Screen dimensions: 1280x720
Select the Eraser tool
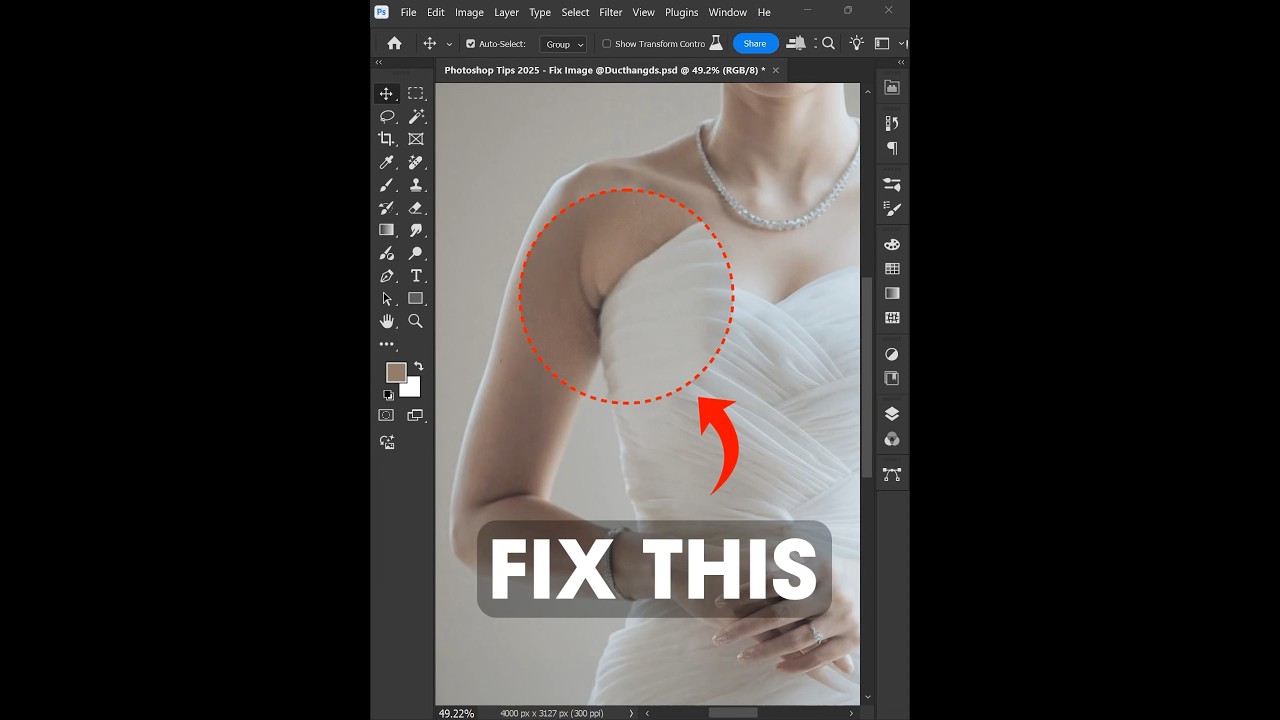coord(416,208)
